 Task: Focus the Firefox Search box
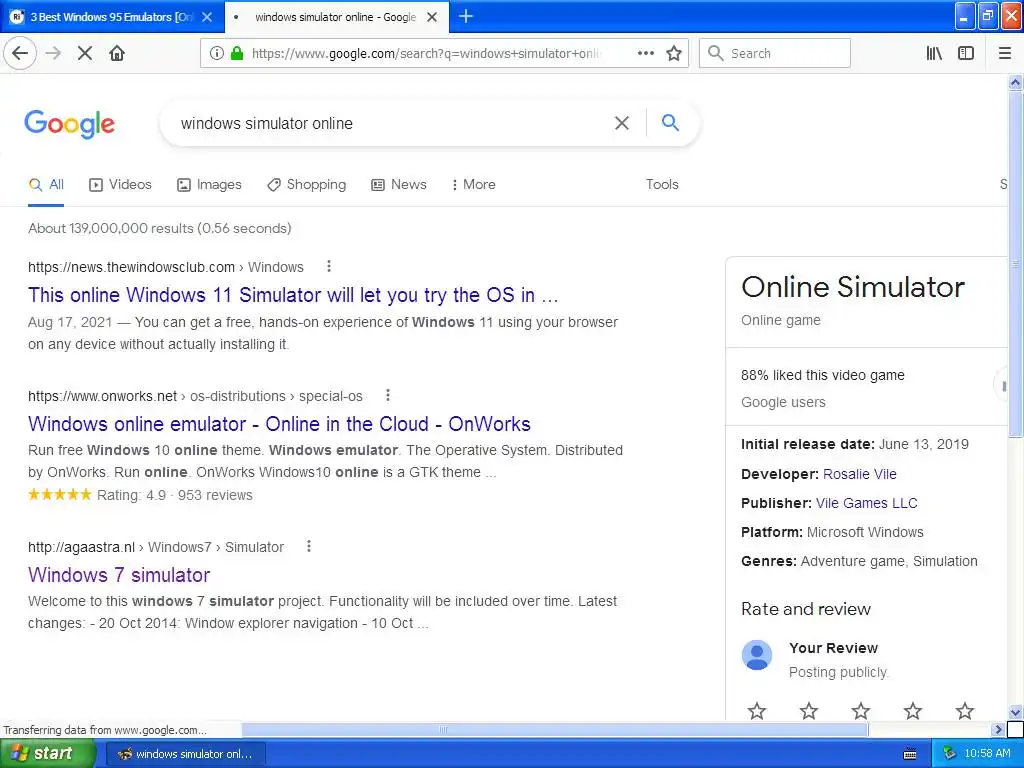pos(775,54)
